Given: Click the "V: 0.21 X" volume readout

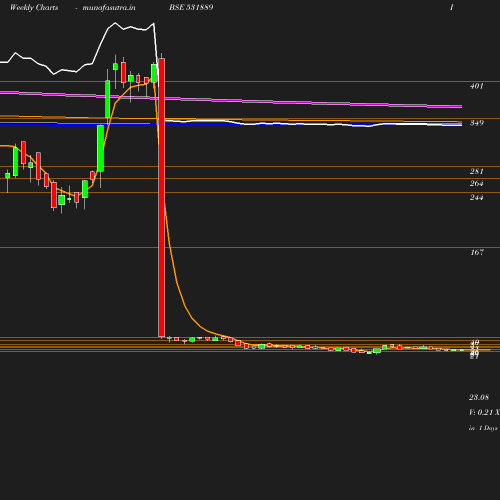Looking at the screenshot, I should click(484, 412).
